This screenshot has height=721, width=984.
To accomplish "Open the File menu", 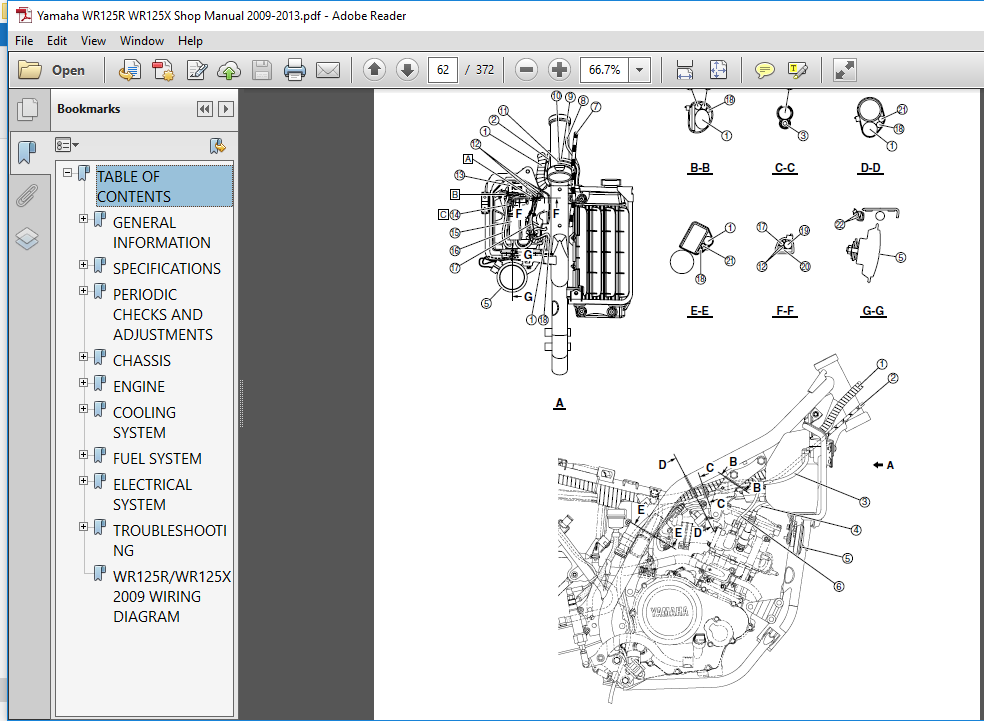I will (24, 41).
